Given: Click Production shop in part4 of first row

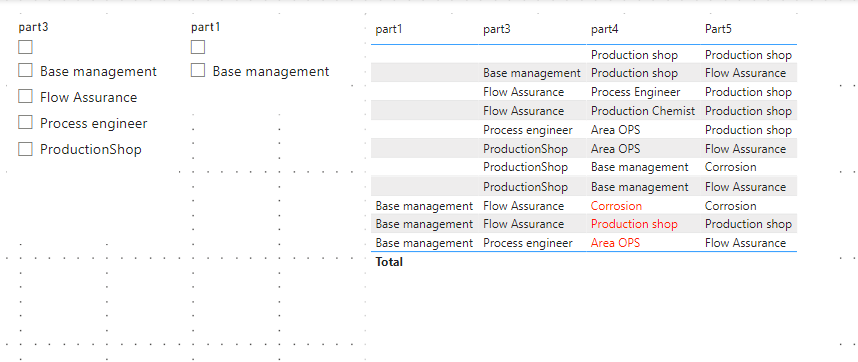Looking at the screenshot, I should (634, 55).
